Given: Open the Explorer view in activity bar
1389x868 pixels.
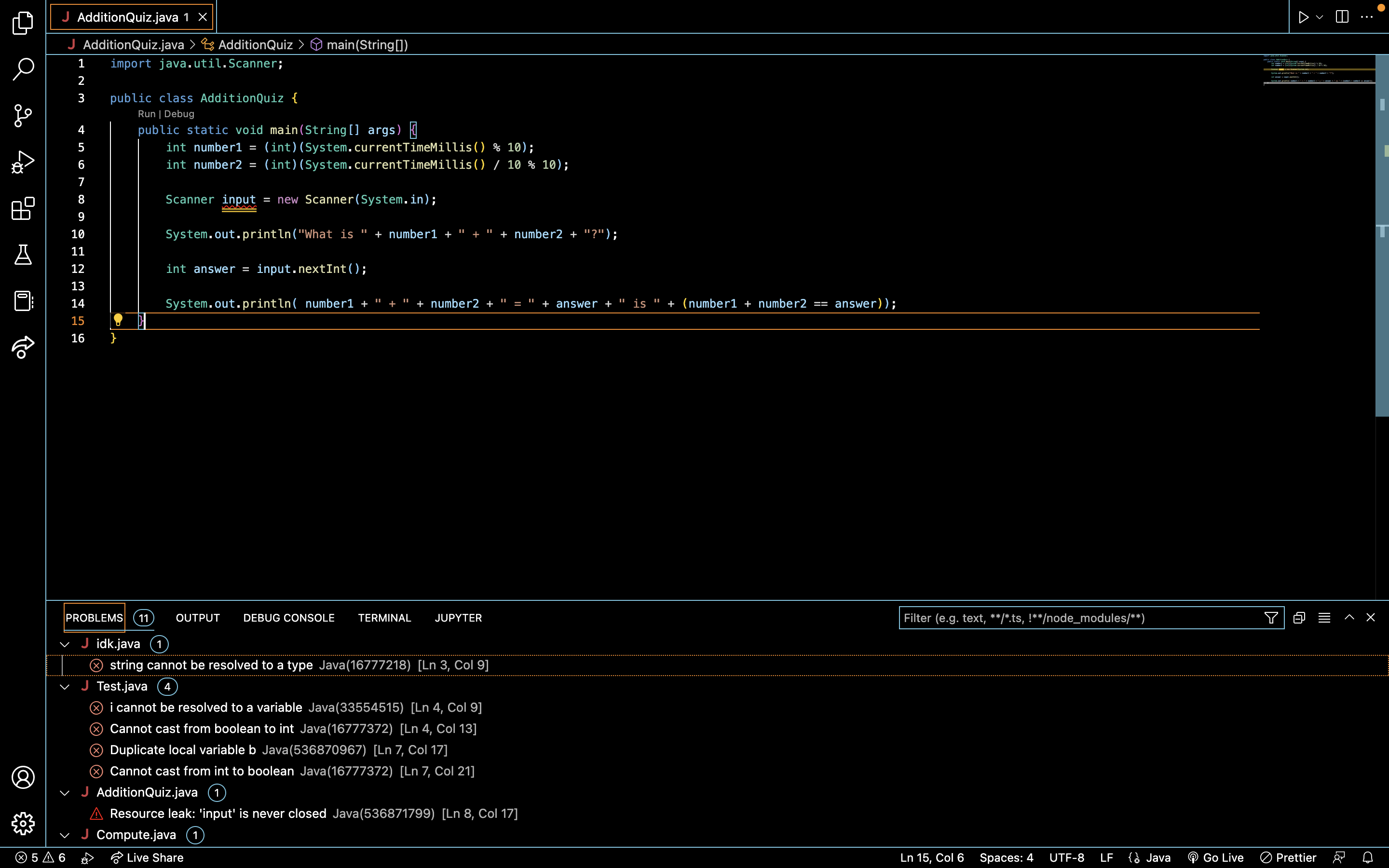Looking at the screenshot, I should point(23,23).
